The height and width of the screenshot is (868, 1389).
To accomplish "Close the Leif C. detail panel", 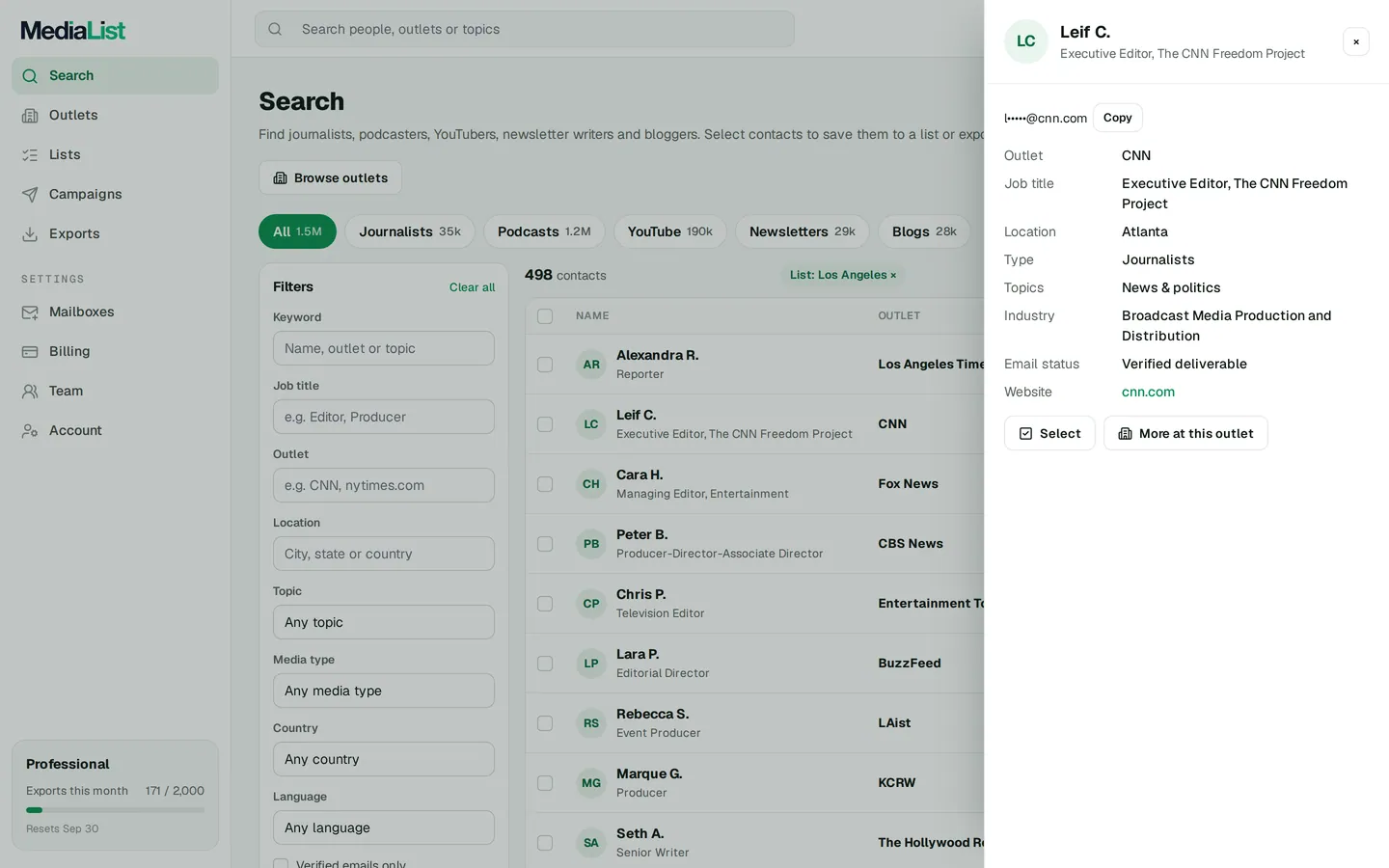I will (1356, 41).
